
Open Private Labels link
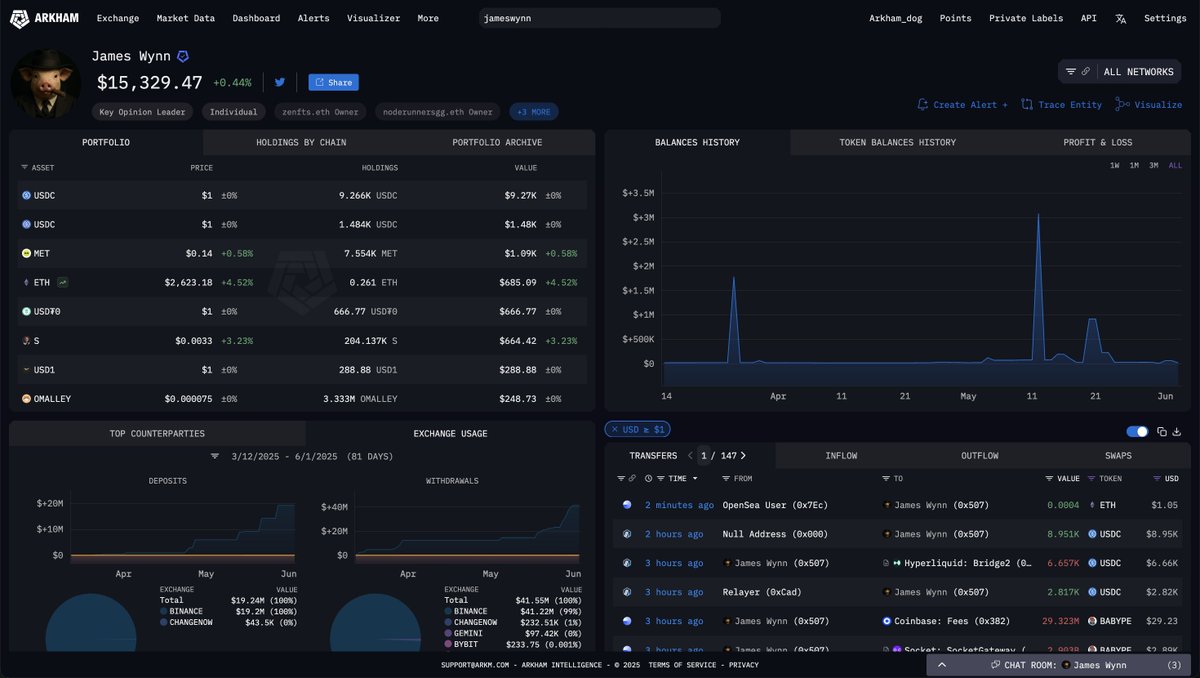pyautogui.click(x=1026, y=18)
